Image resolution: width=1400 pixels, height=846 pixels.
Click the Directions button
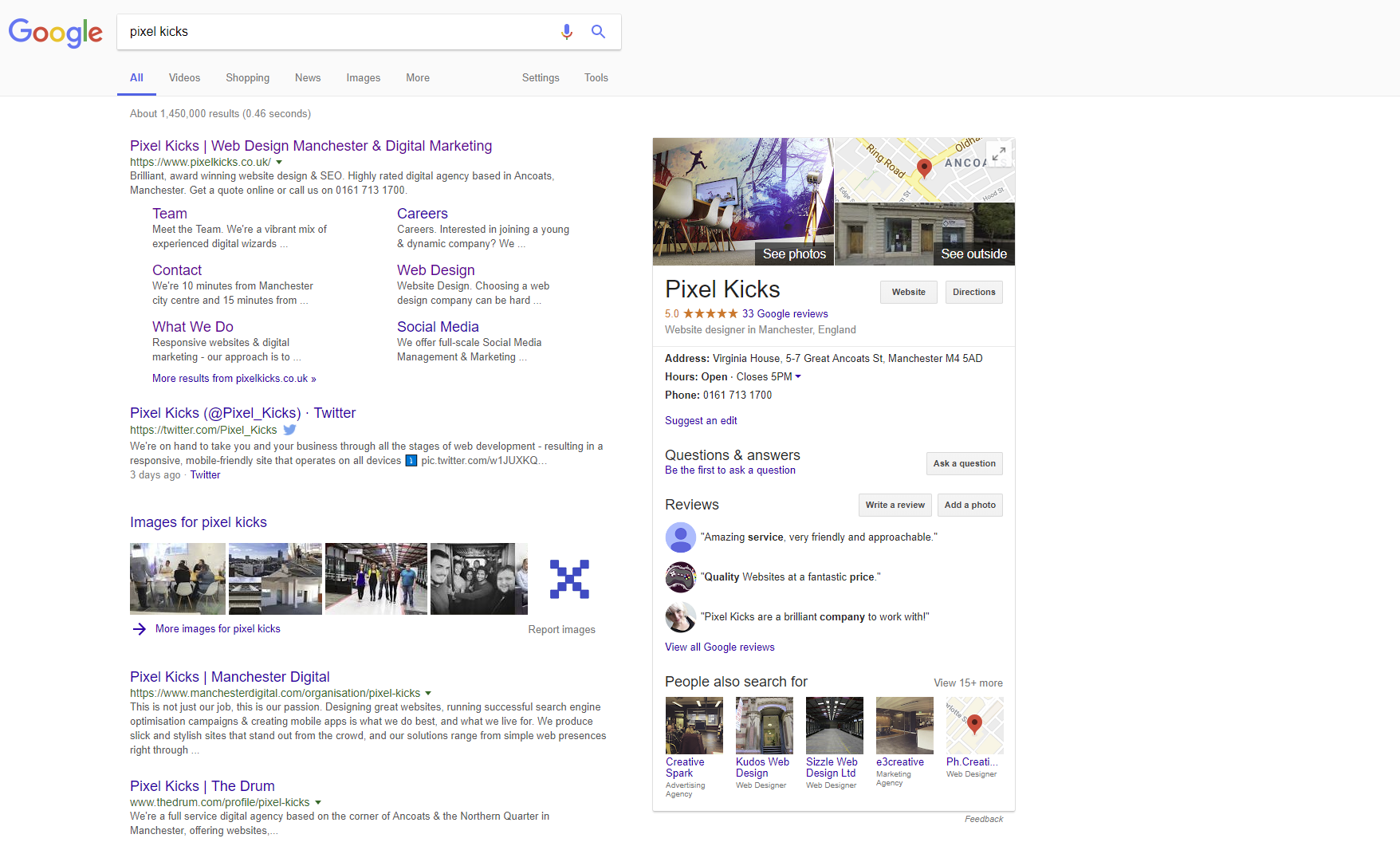click(974, 293)
